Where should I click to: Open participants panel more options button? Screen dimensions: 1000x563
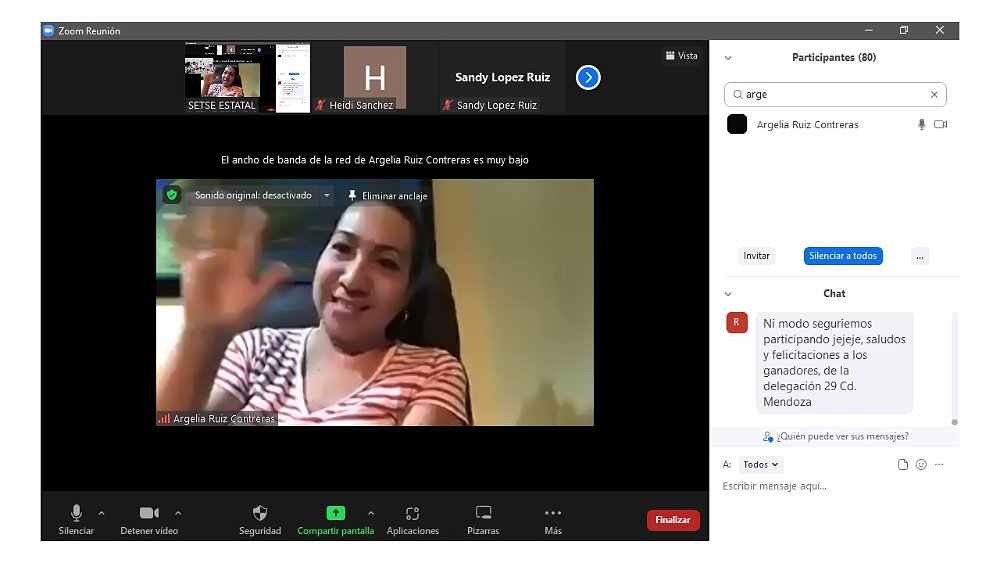920,256
